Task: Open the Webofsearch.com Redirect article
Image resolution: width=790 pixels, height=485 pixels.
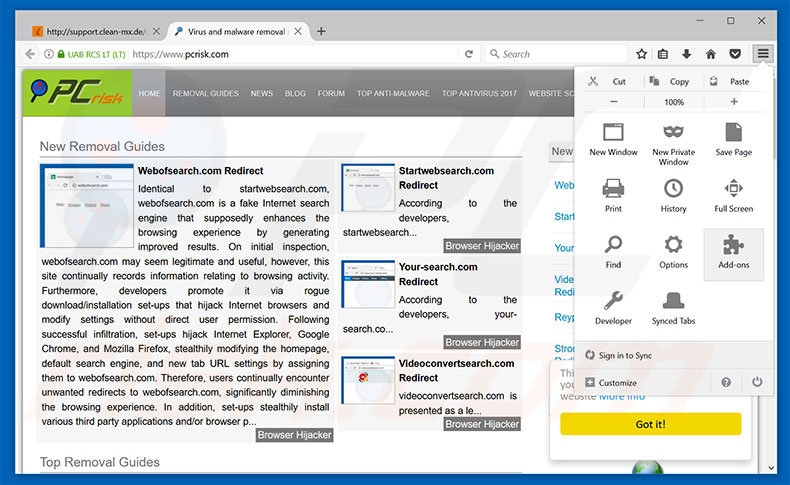Action: pos(201,171)
